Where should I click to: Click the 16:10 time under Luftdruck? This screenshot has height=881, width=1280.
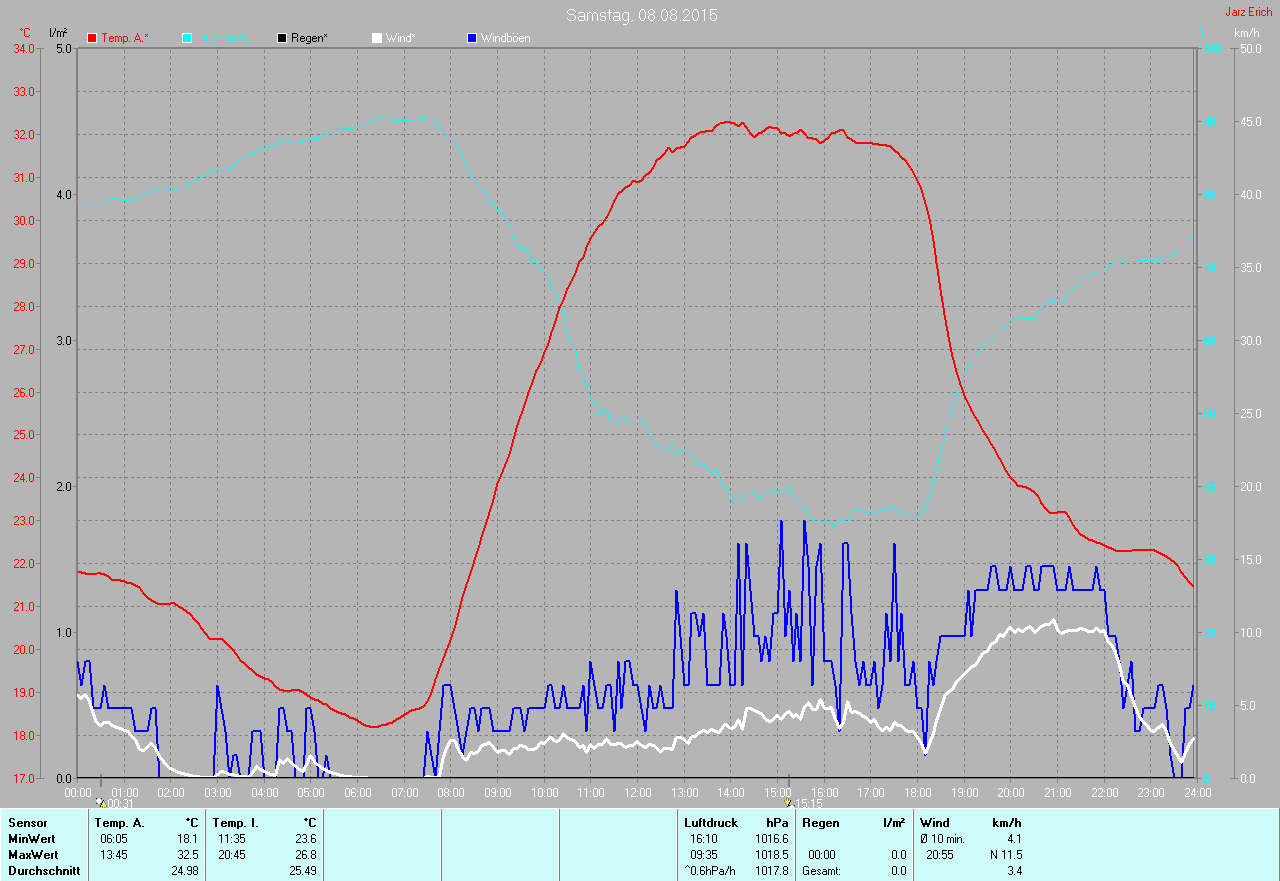(x=704, y=839)
